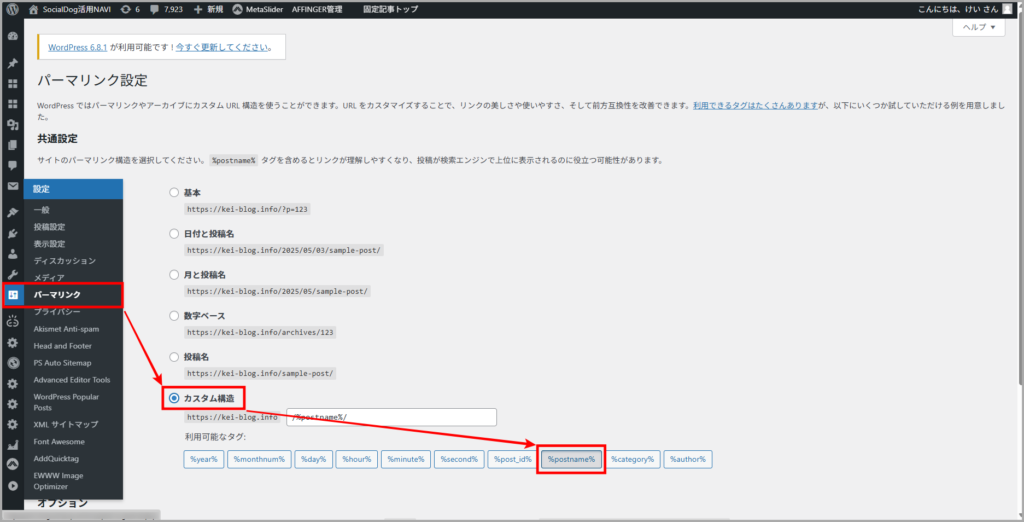Open Pages sidebar icon
This screenshot has width=1024, height=522.
point(12,145)
